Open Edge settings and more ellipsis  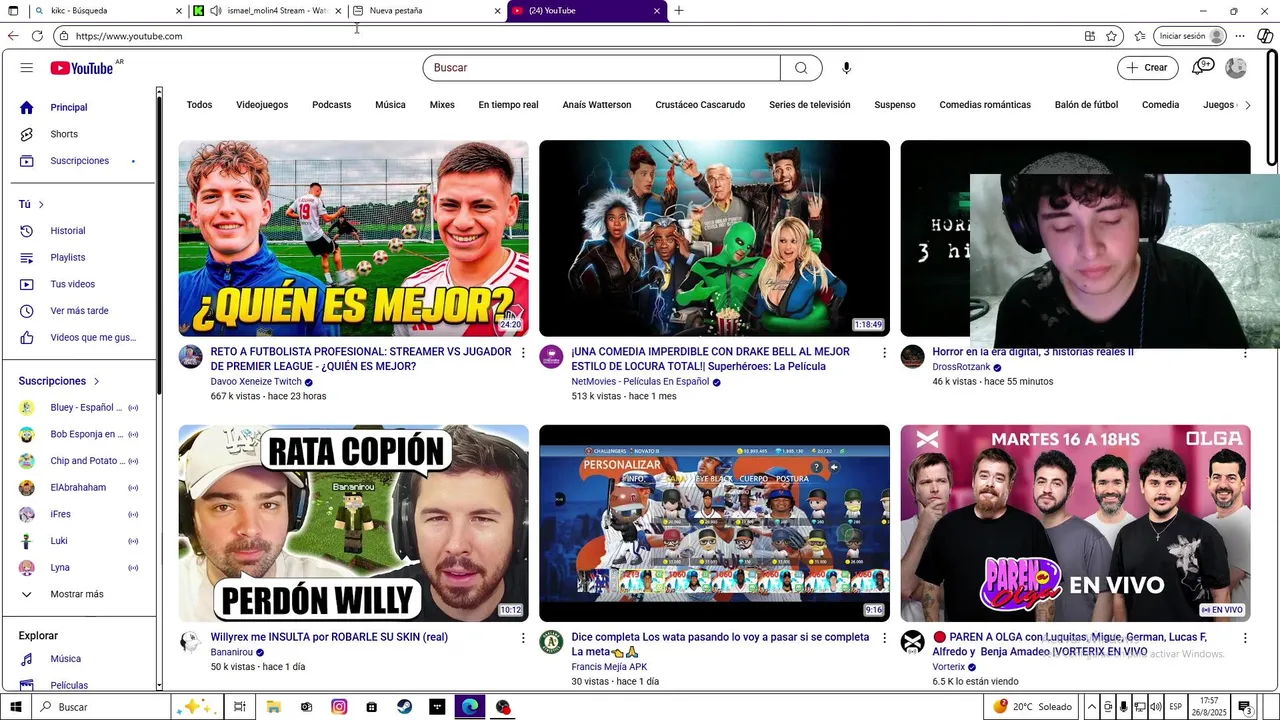[1240, 36]
